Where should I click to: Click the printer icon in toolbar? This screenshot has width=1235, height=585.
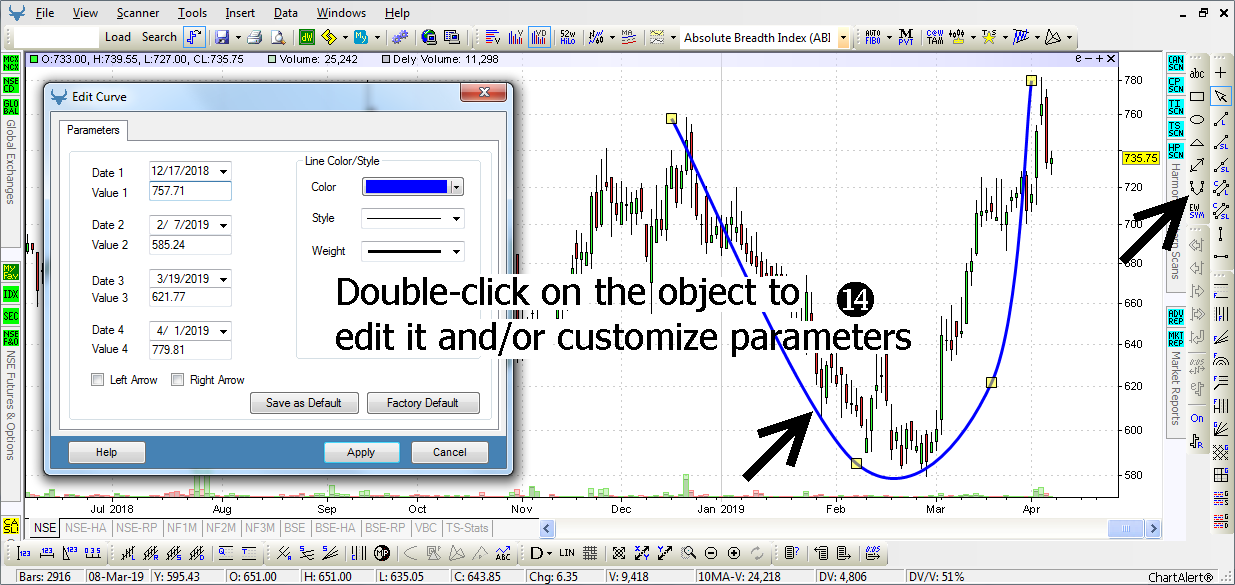254,37
